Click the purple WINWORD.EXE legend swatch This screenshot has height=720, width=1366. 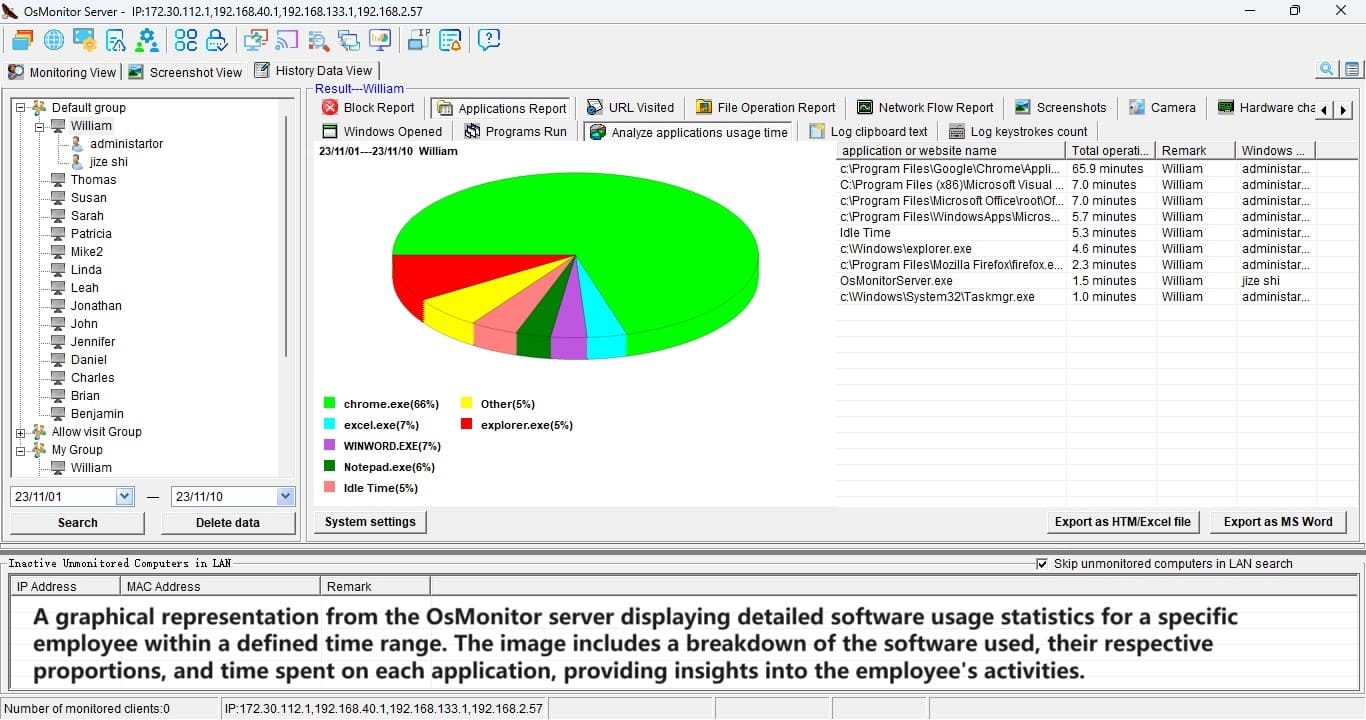pos(329,446)
